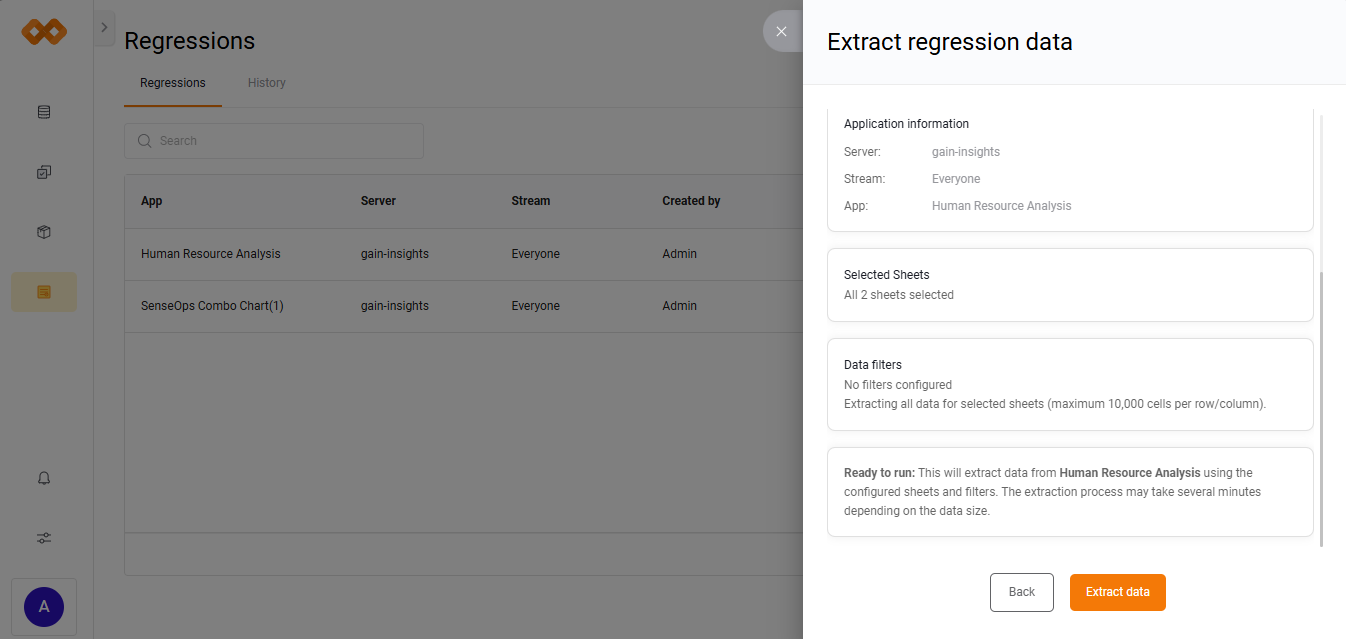Run extraction with the Extract data button
Image resolution: width=1346 pixels, height=639 pixels.
click(x=1117, y=592)
